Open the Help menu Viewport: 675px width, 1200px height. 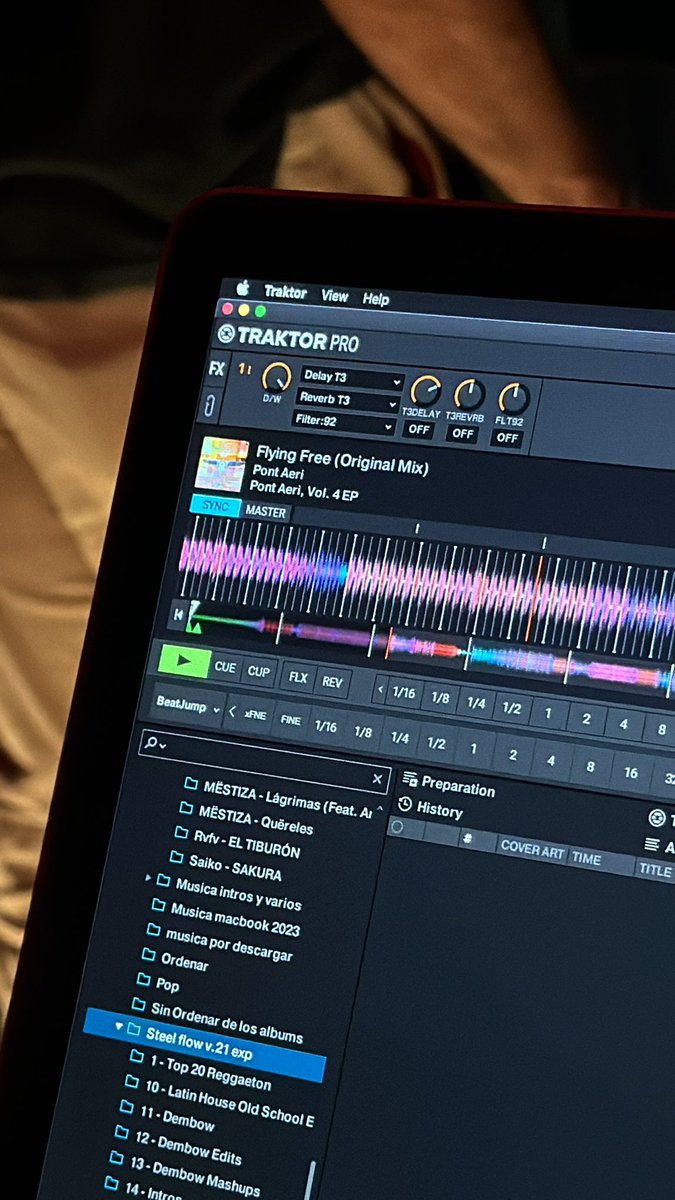[x=376, y=299]
